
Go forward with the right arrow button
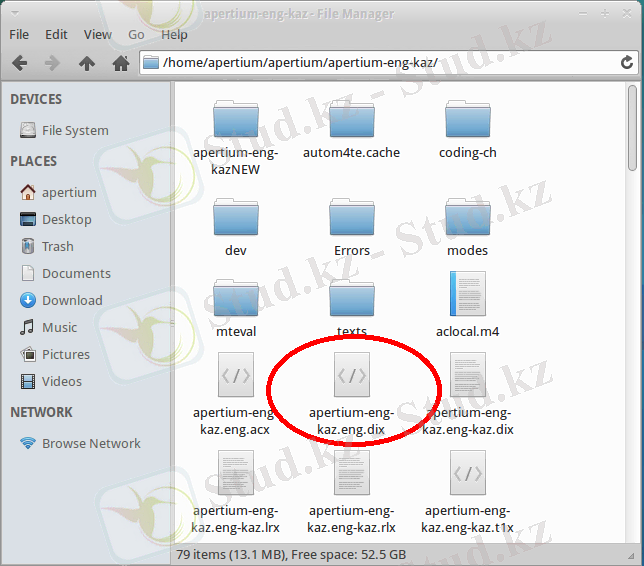[x=52, y=63]
